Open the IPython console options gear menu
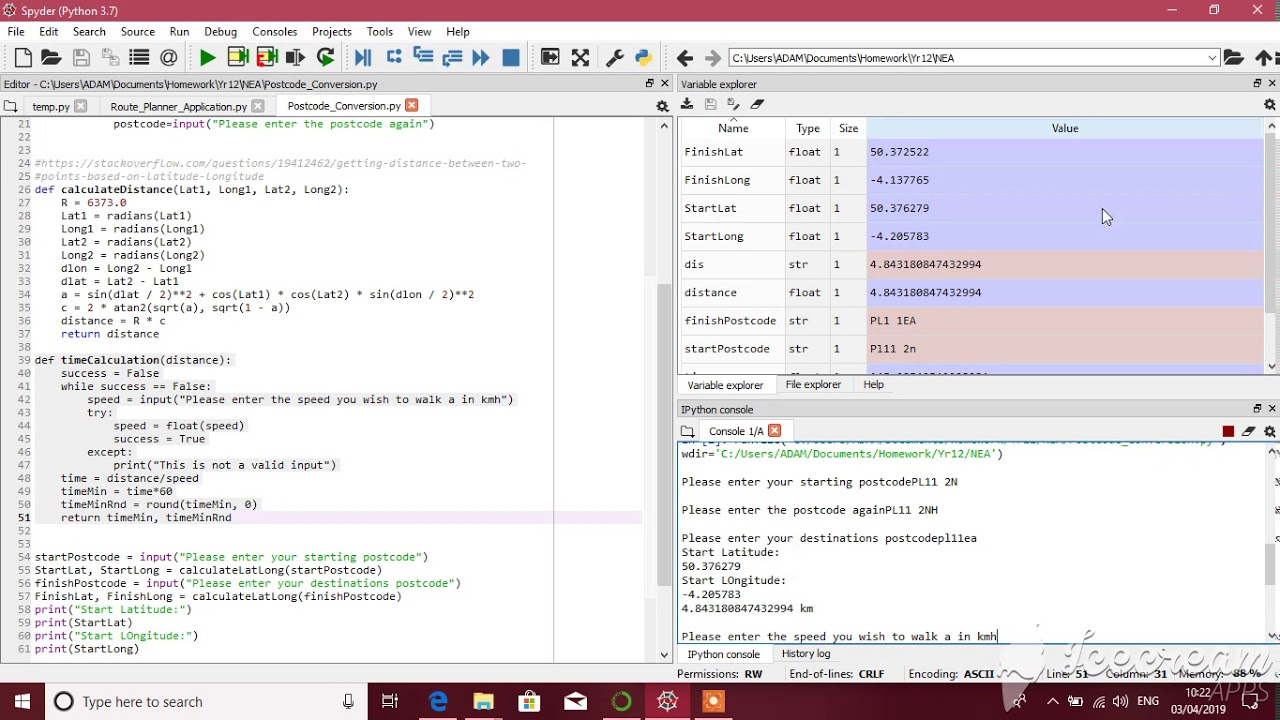The width and height of the screenshot is (1280, 720). point(1270,431)
